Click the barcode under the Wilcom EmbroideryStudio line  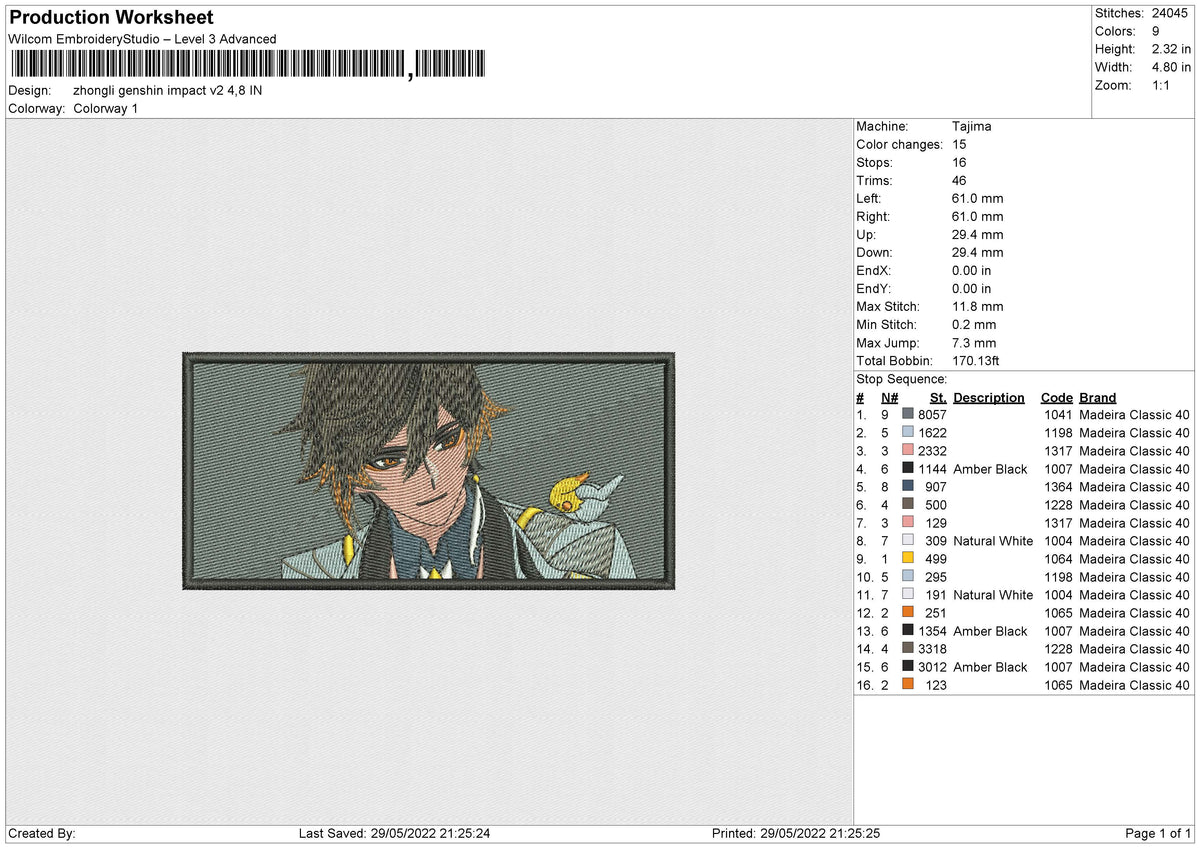pos(248,66)
